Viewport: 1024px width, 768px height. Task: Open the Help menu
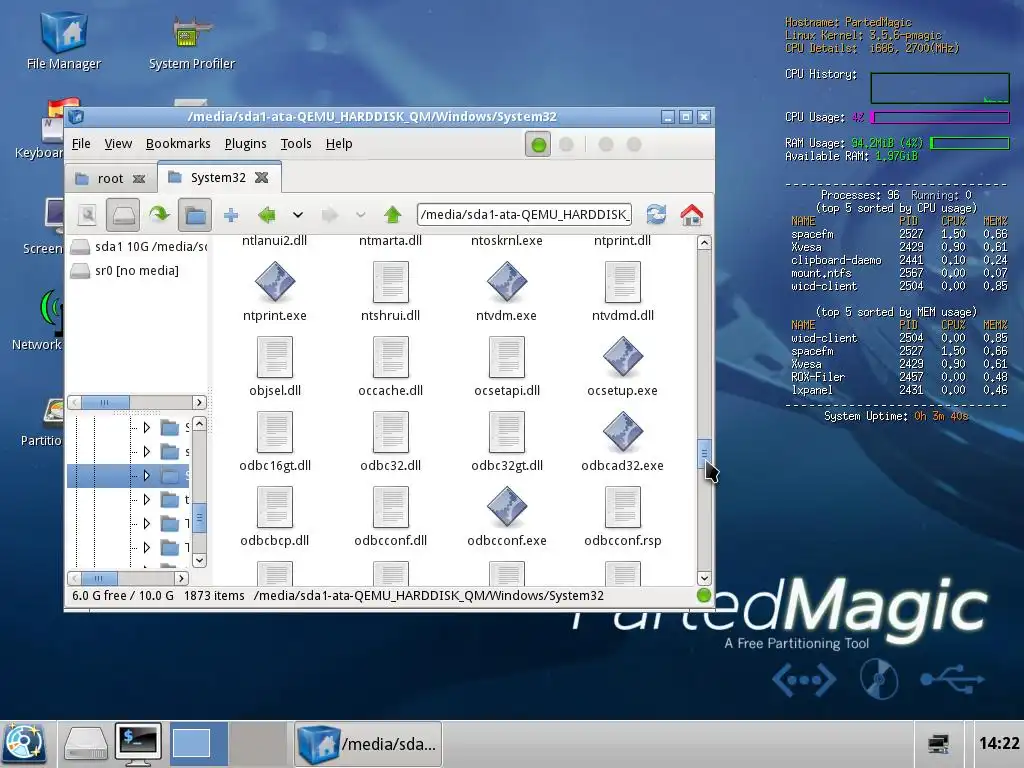pyautogui.click(x=339, y=144)
